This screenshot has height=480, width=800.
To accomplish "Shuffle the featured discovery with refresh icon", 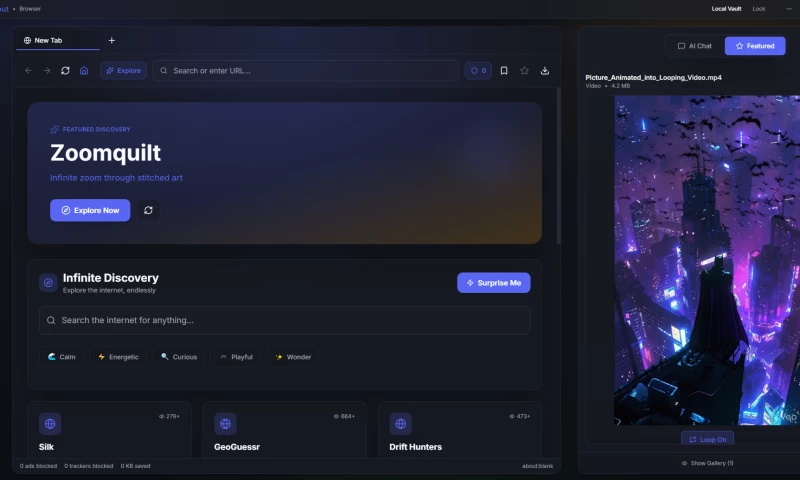I will point(149,210).
